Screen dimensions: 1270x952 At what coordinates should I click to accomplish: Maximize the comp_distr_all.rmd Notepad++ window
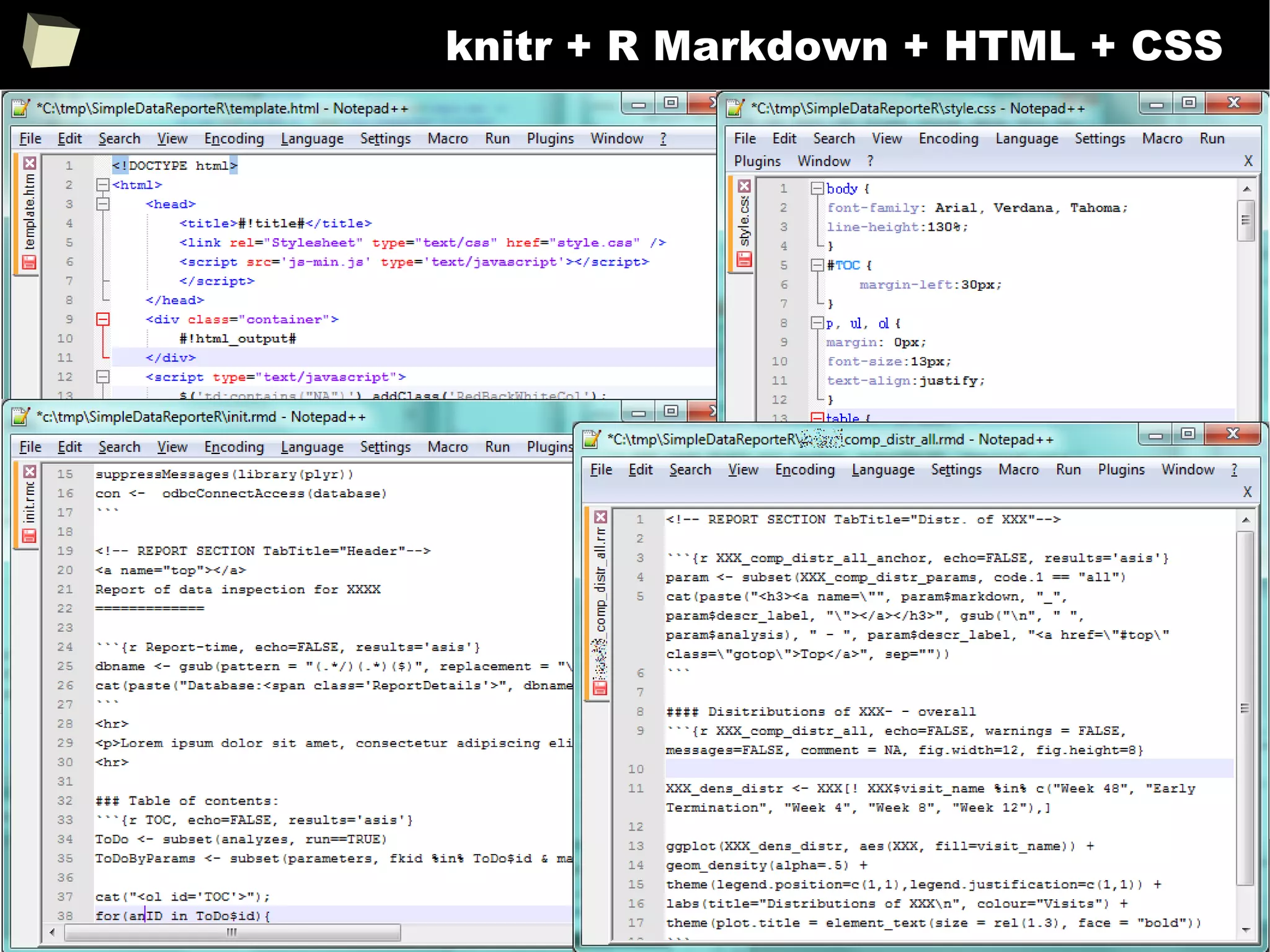(x=1188, y=434)
